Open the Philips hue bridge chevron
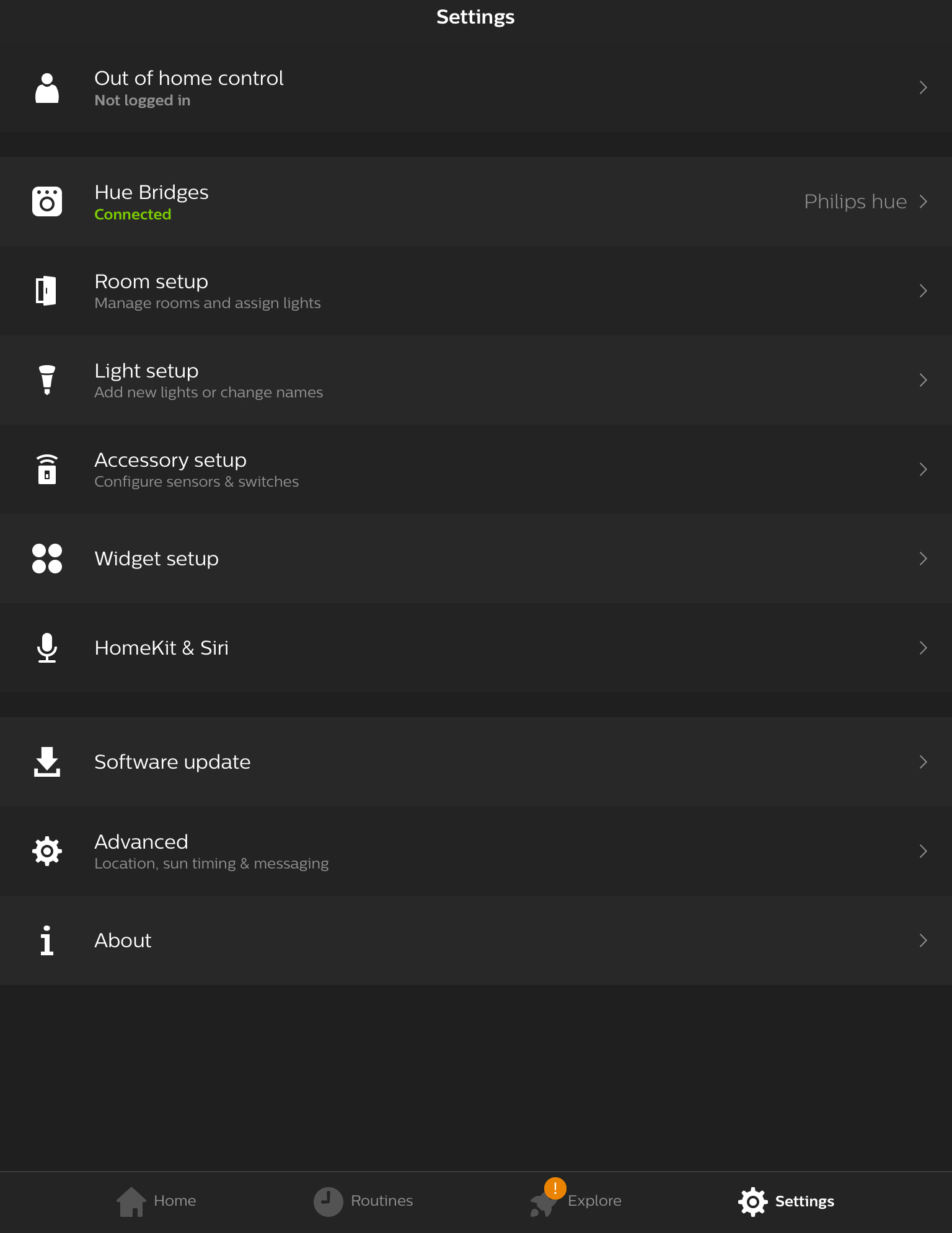Image resolution: width=952 pixels, height=1233 pixels. (x=923, y=201)
